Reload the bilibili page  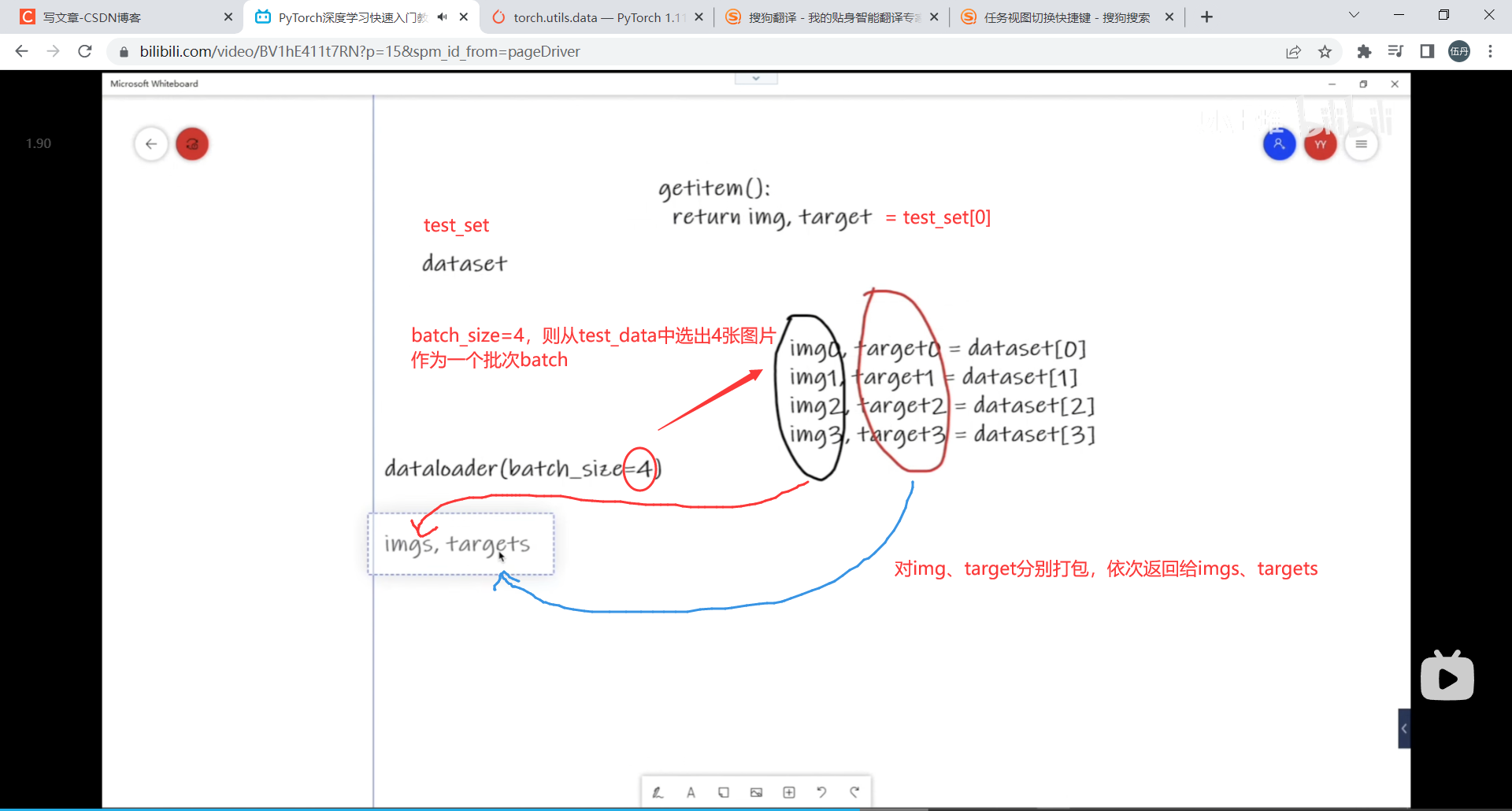(x=85, y=51)
